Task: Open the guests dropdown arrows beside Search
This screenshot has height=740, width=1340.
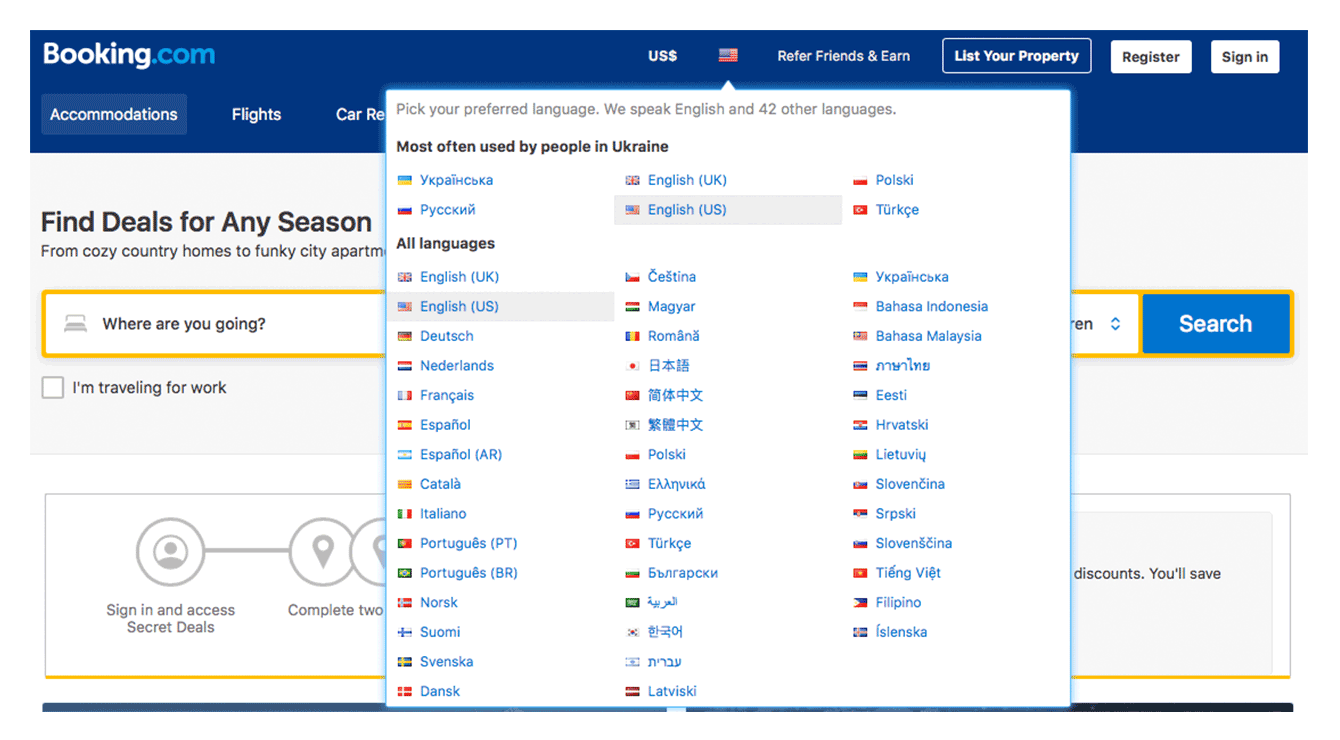Action: click(1115, 324)
